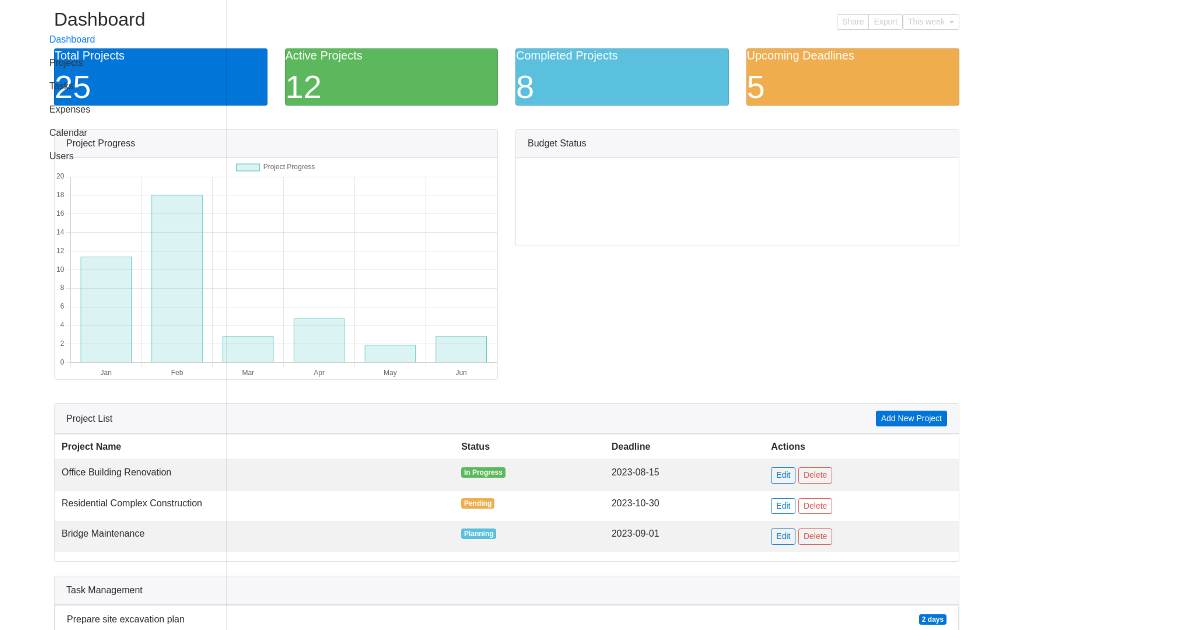The height and width of the screenshot is (630, 1200).
Task: Click the In Progress status badge
Action: tap(483, 471)
